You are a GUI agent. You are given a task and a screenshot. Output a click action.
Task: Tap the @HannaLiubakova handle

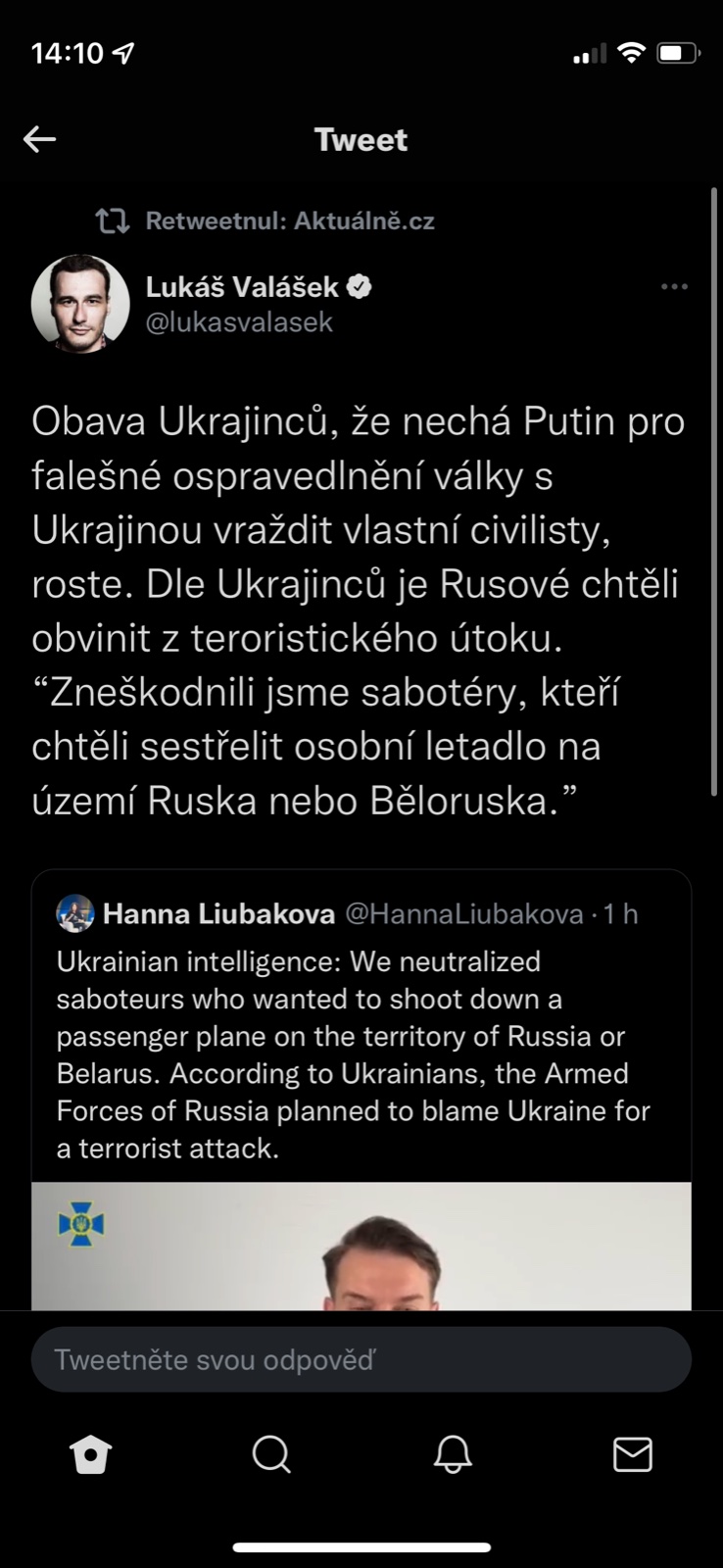click(x=464, y=914)
